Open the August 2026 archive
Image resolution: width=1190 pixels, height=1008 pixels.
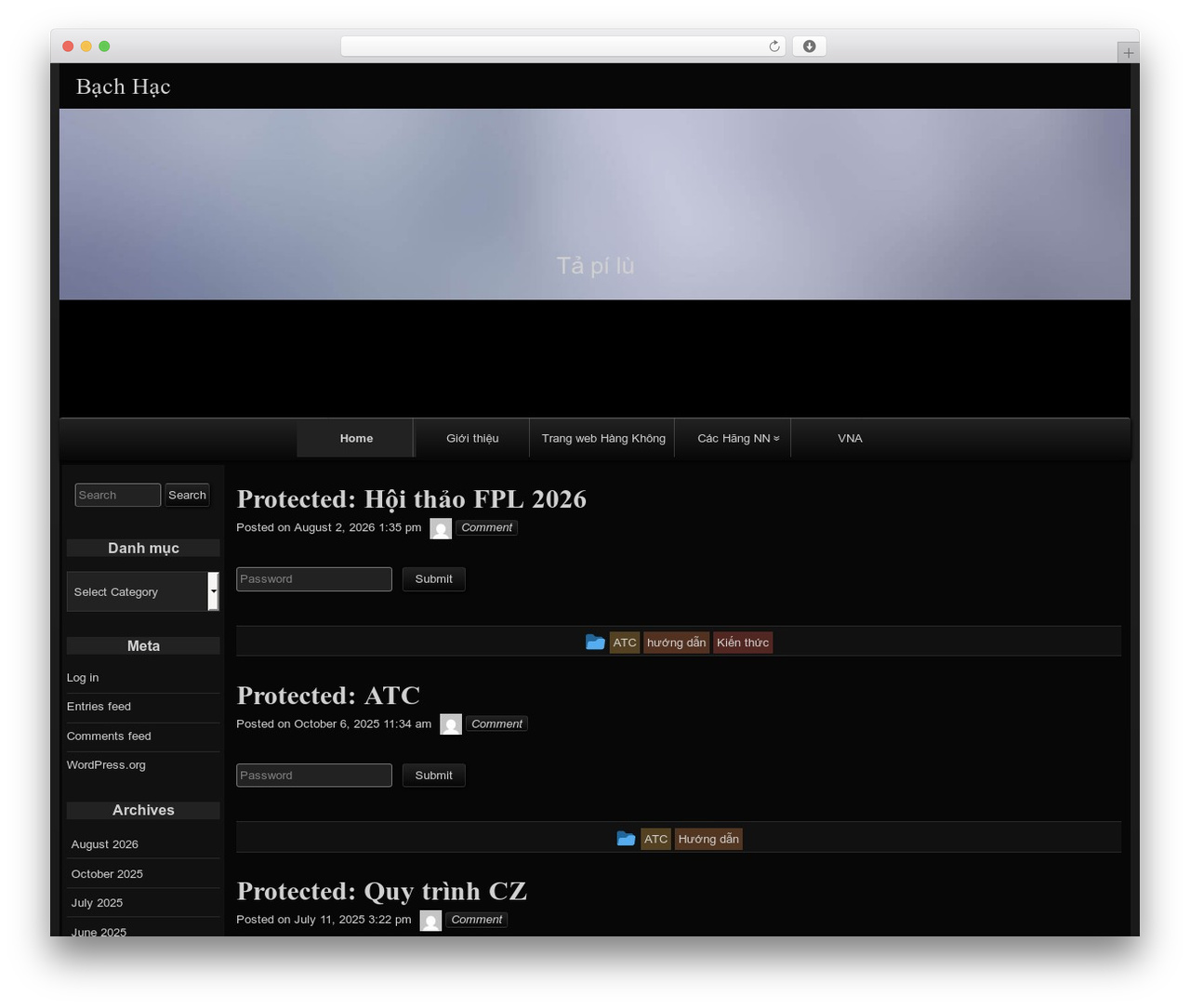105,844
